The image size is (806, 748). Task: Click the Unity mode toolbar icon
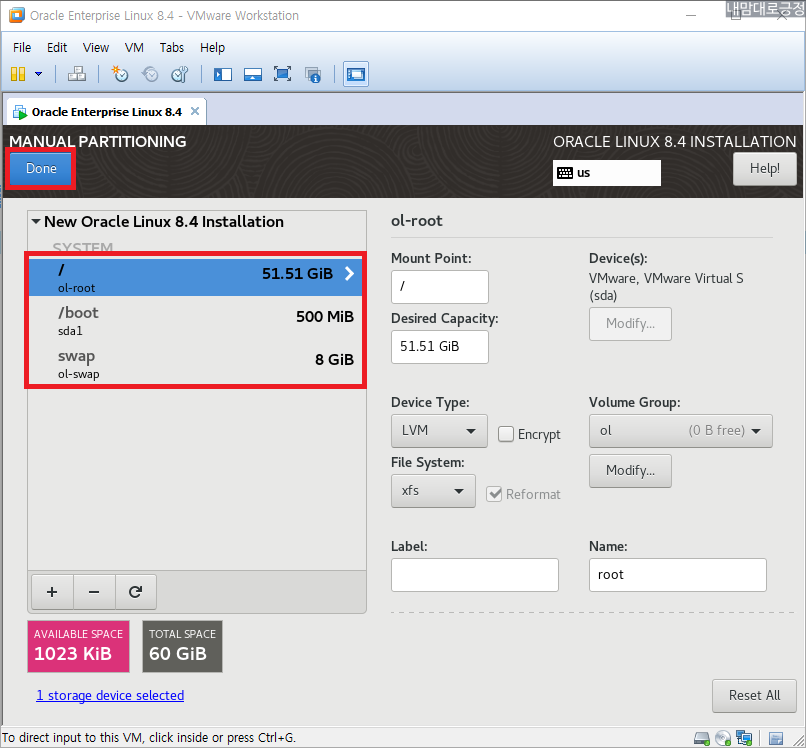[313, 75]
